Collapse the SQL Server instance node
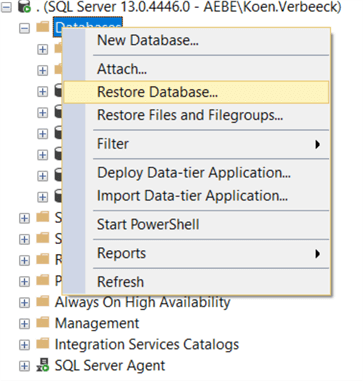Image resolution: width=363 pixels, height=381 pixels. pyautogui.click(x=6, y=8)
